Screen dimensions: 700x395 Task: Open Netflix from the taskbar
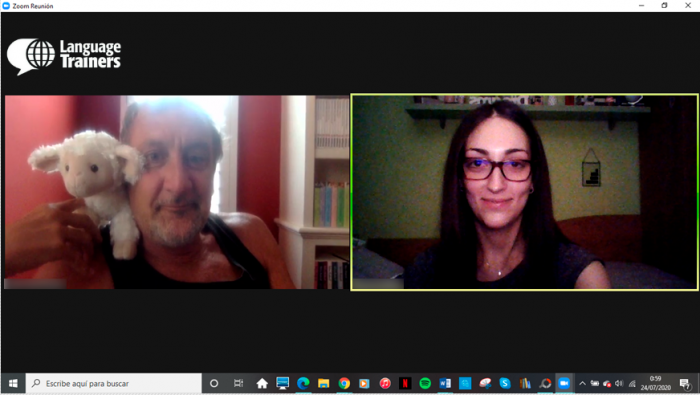click(405, 383)
